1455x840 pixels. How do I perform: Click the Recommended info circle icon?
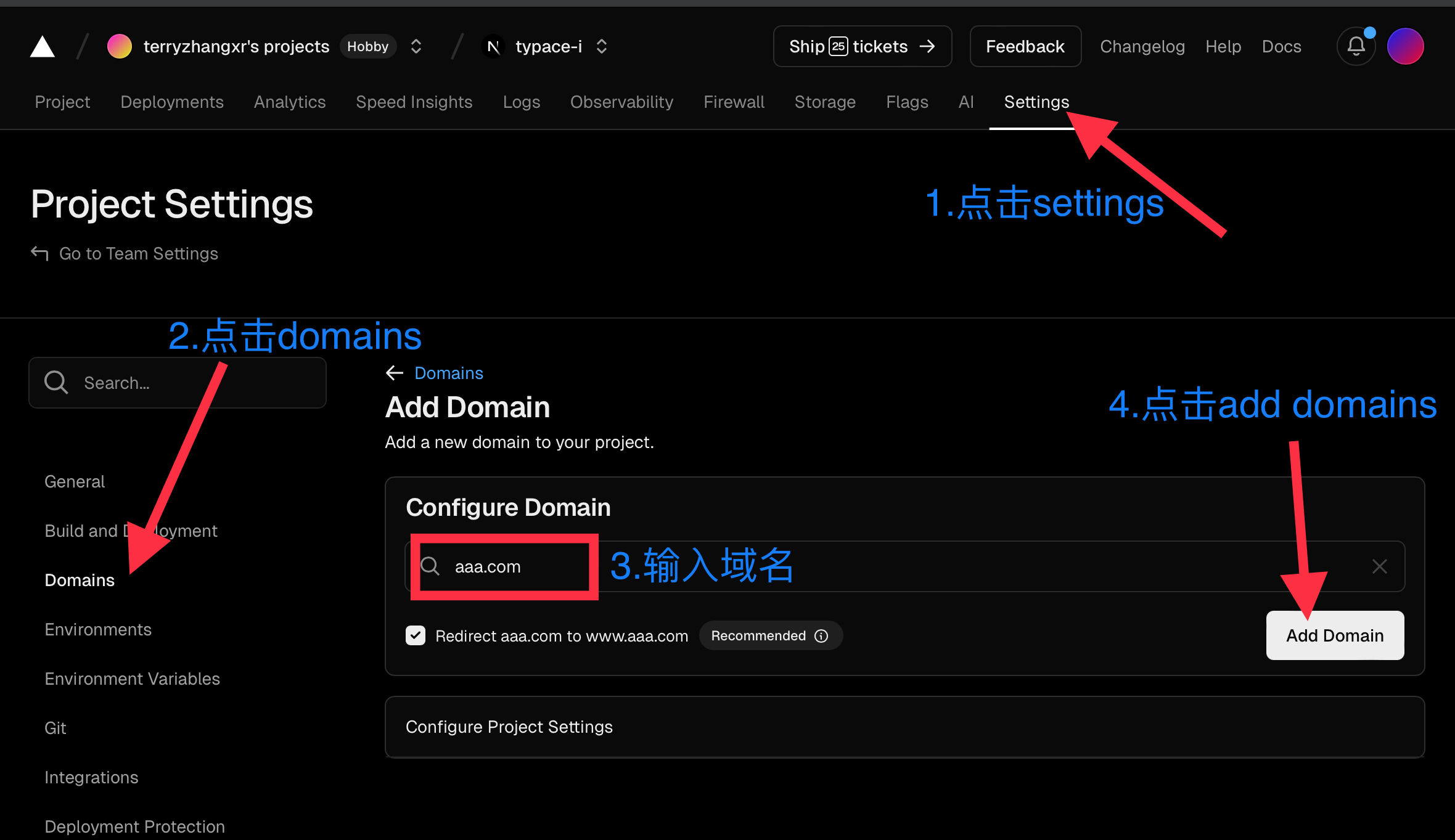pyautogui.click(x=821, y=636)
